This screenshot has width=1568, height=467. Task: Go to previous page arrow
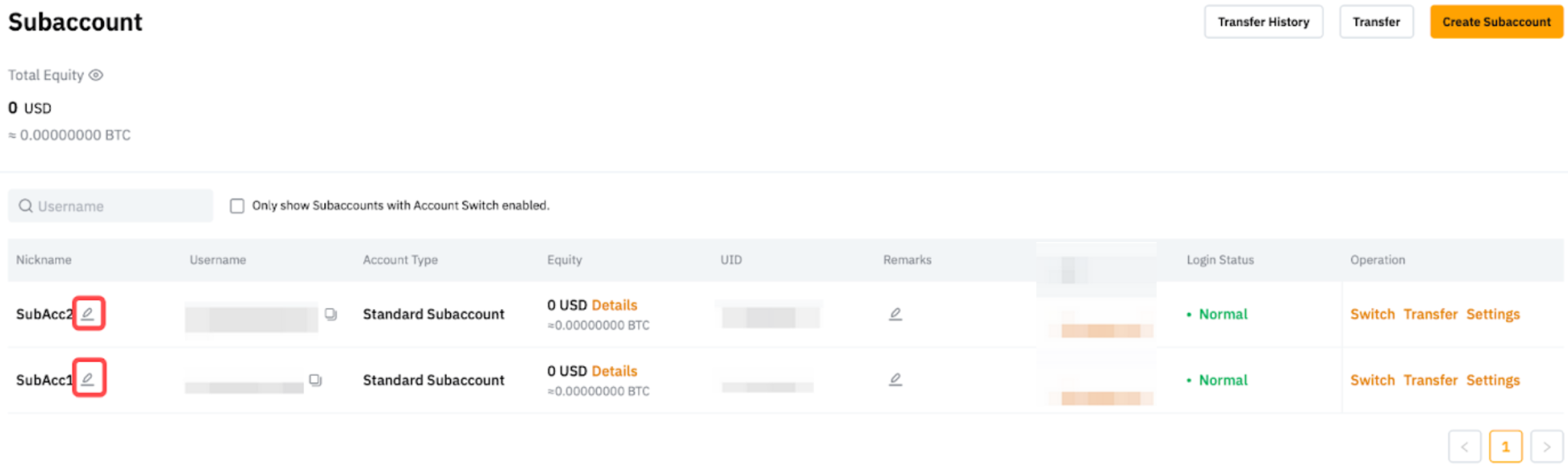point(1464,447)
